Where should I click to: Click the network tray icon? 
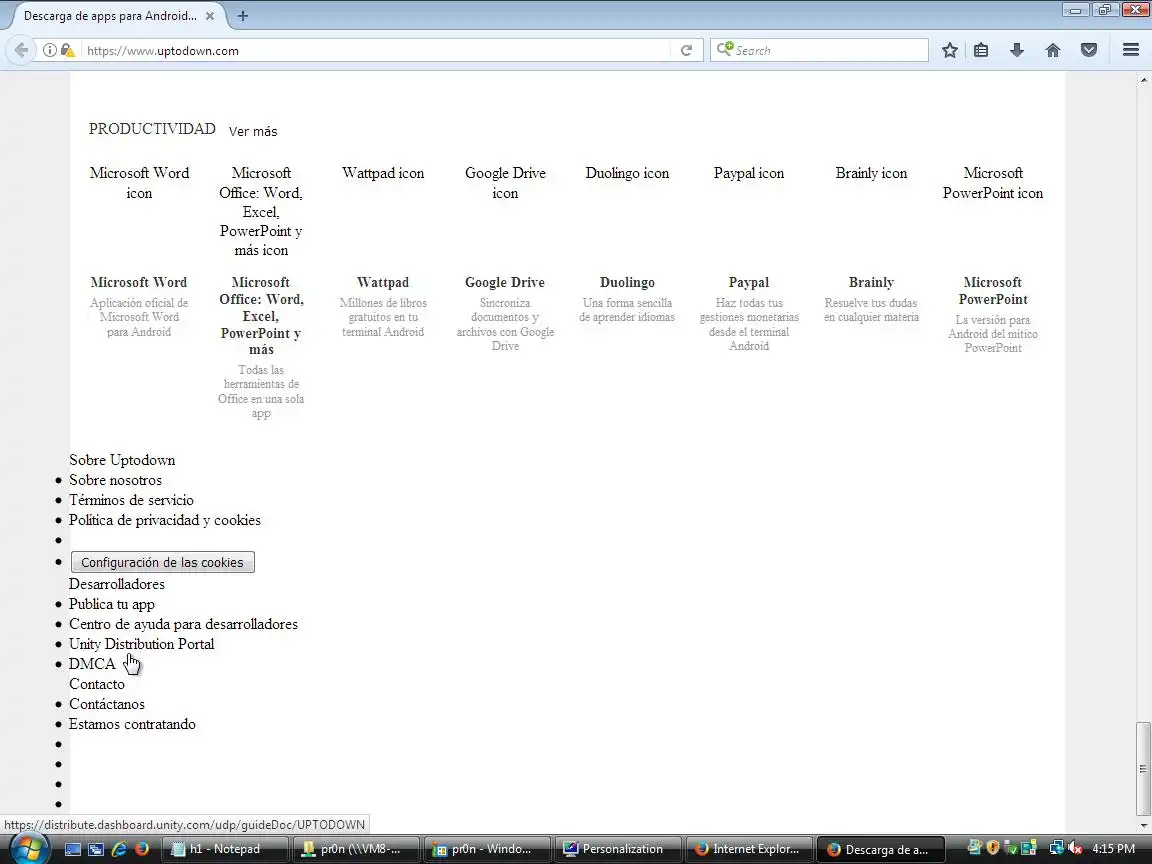pos(1056,849)
